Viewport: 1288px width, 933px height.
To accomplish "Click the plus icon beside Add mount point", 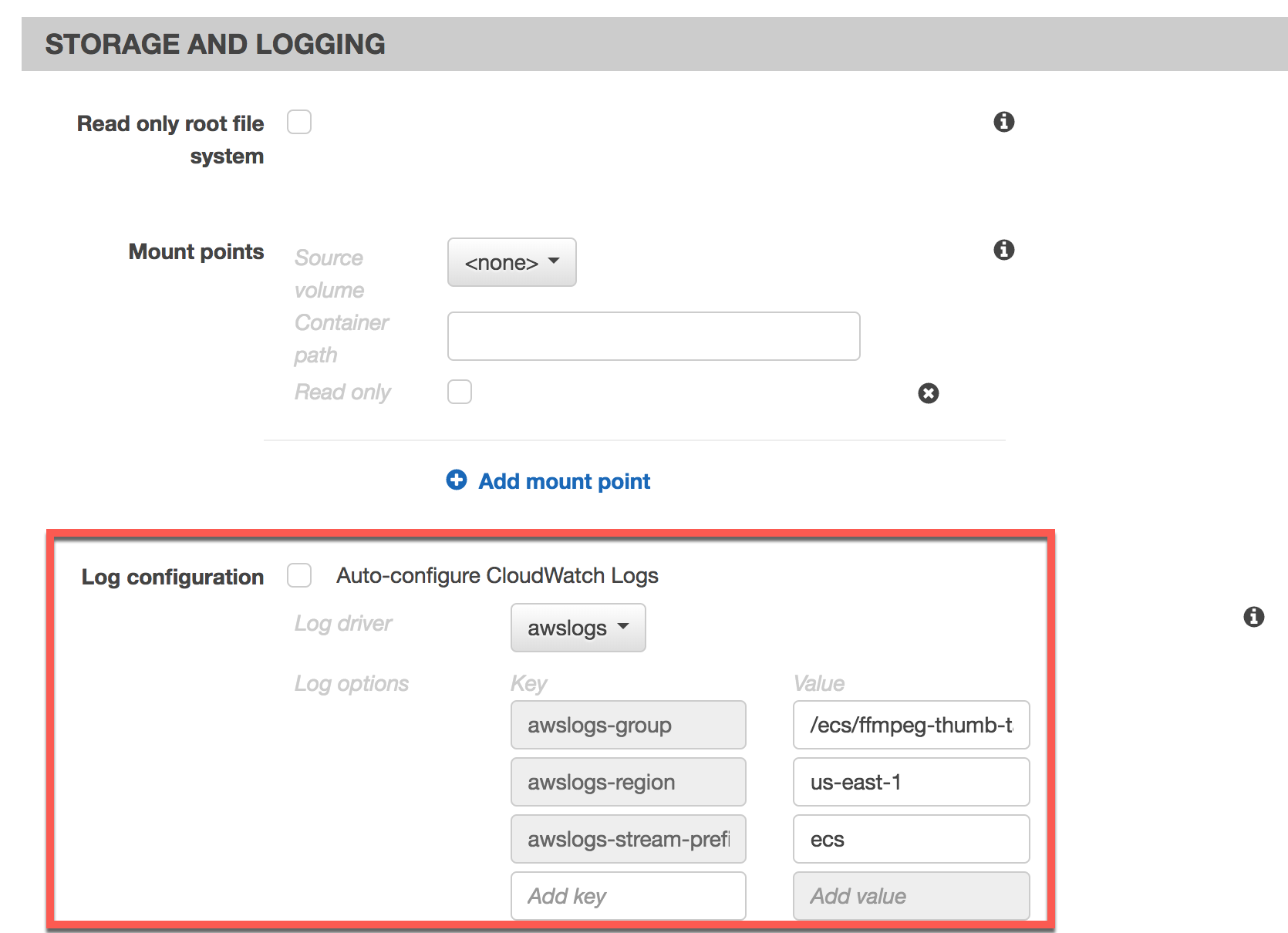I will pyautogui.click(x=456, y=480).
